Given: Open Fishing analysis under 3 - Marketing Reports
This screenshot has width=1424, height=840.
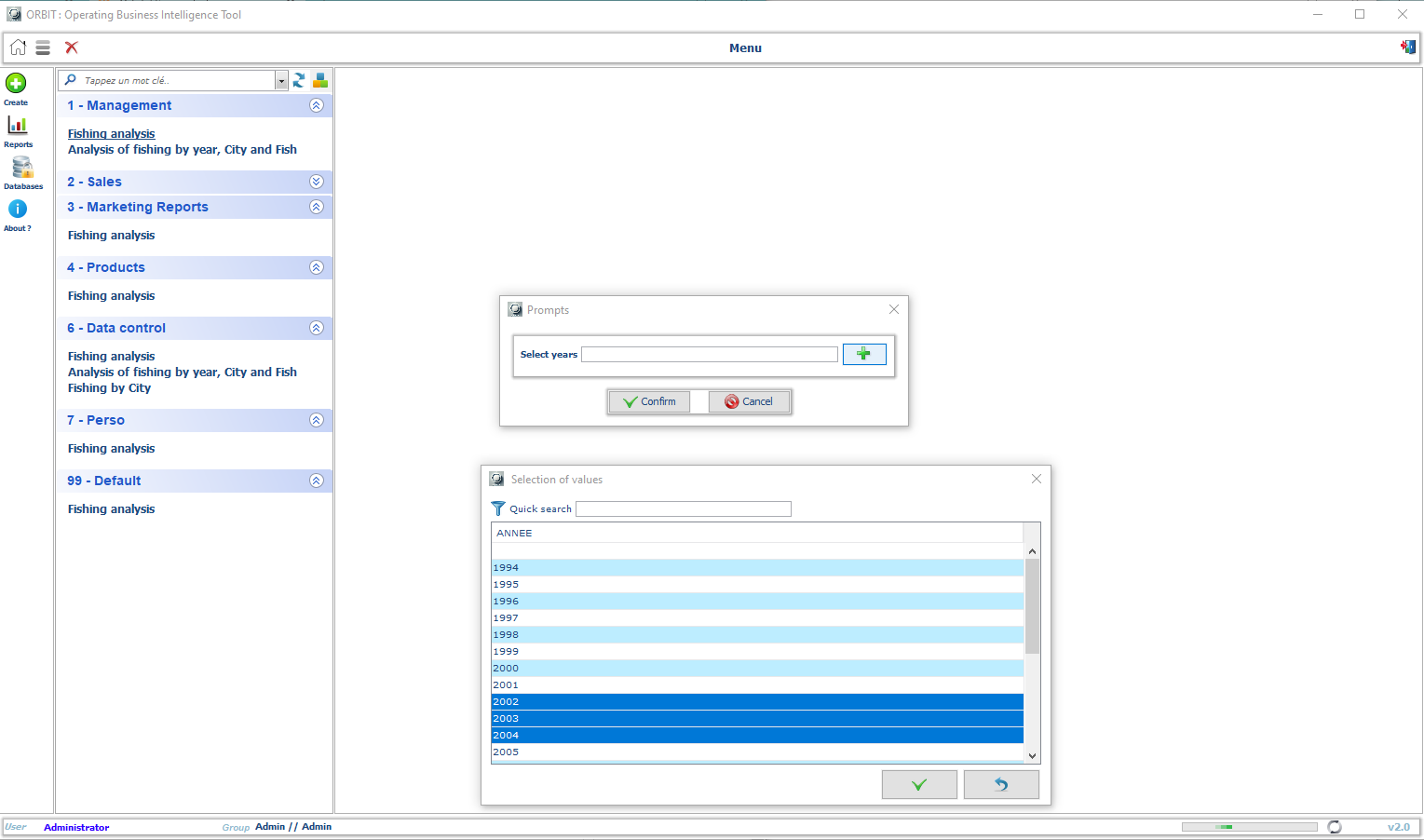Looking at the screenshot, I should pos(112,236).
